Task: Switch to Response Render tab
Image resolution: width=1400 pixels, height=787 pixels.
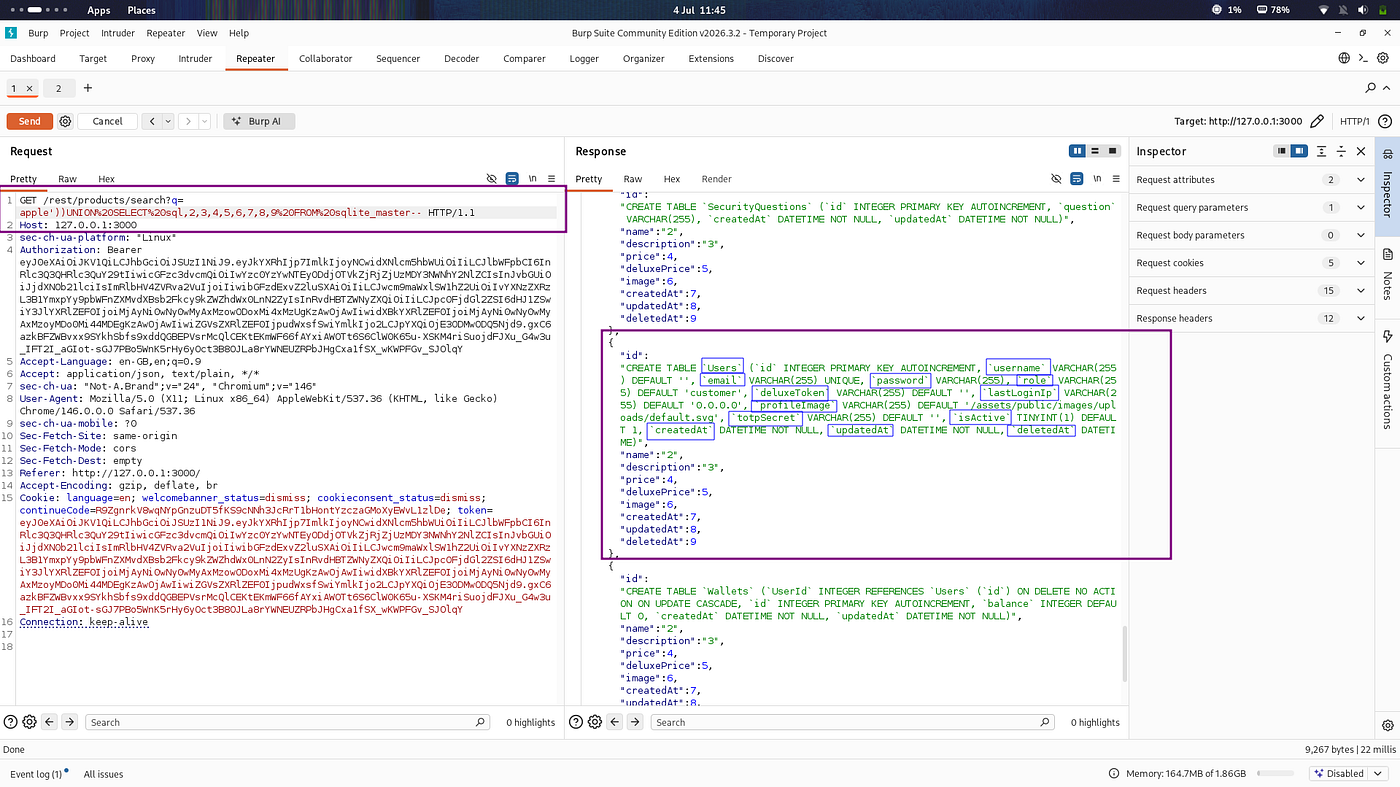Action: coord(716,179)
